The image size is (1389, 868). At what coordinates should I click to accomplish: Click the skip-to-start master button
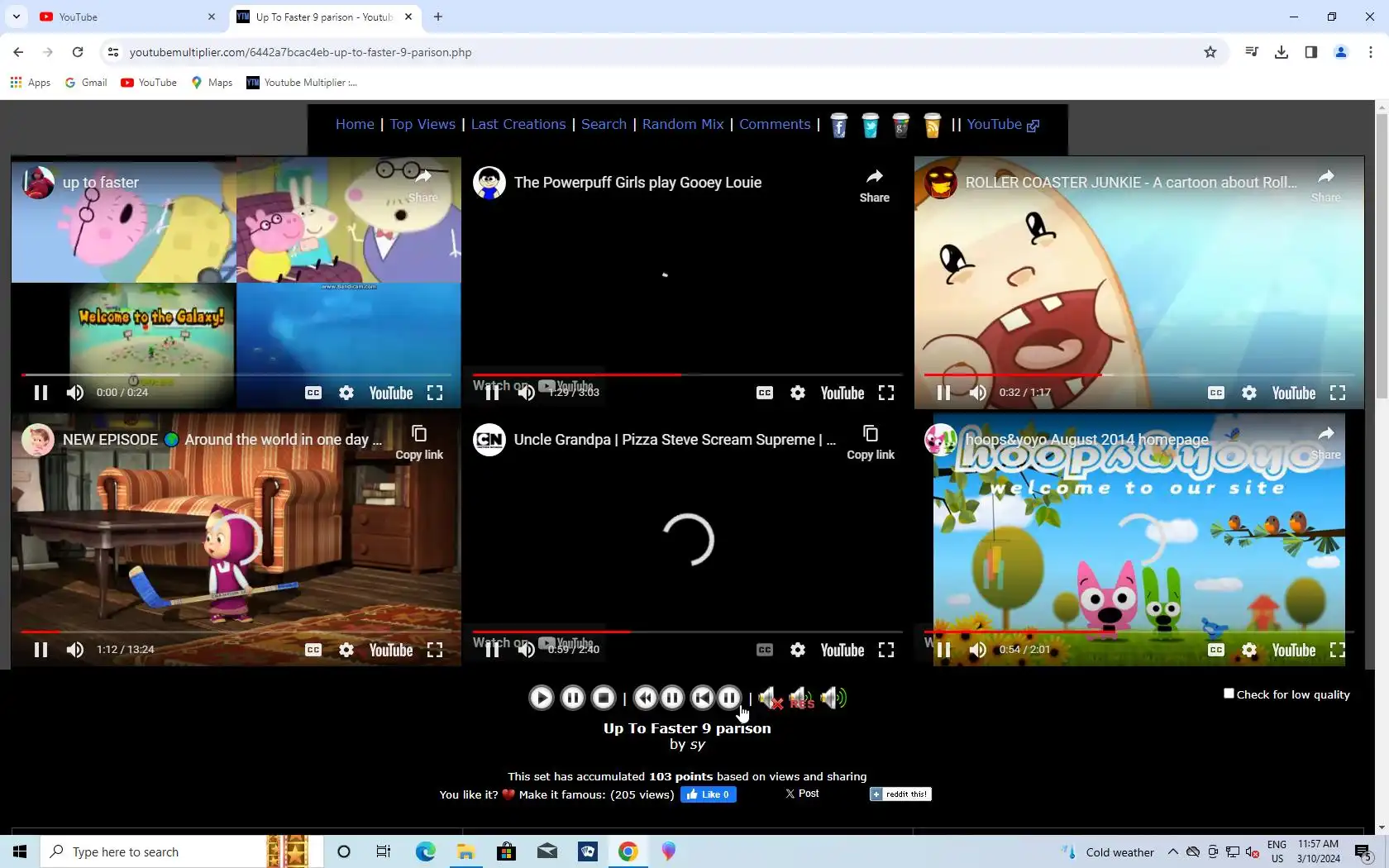point(702,698)
